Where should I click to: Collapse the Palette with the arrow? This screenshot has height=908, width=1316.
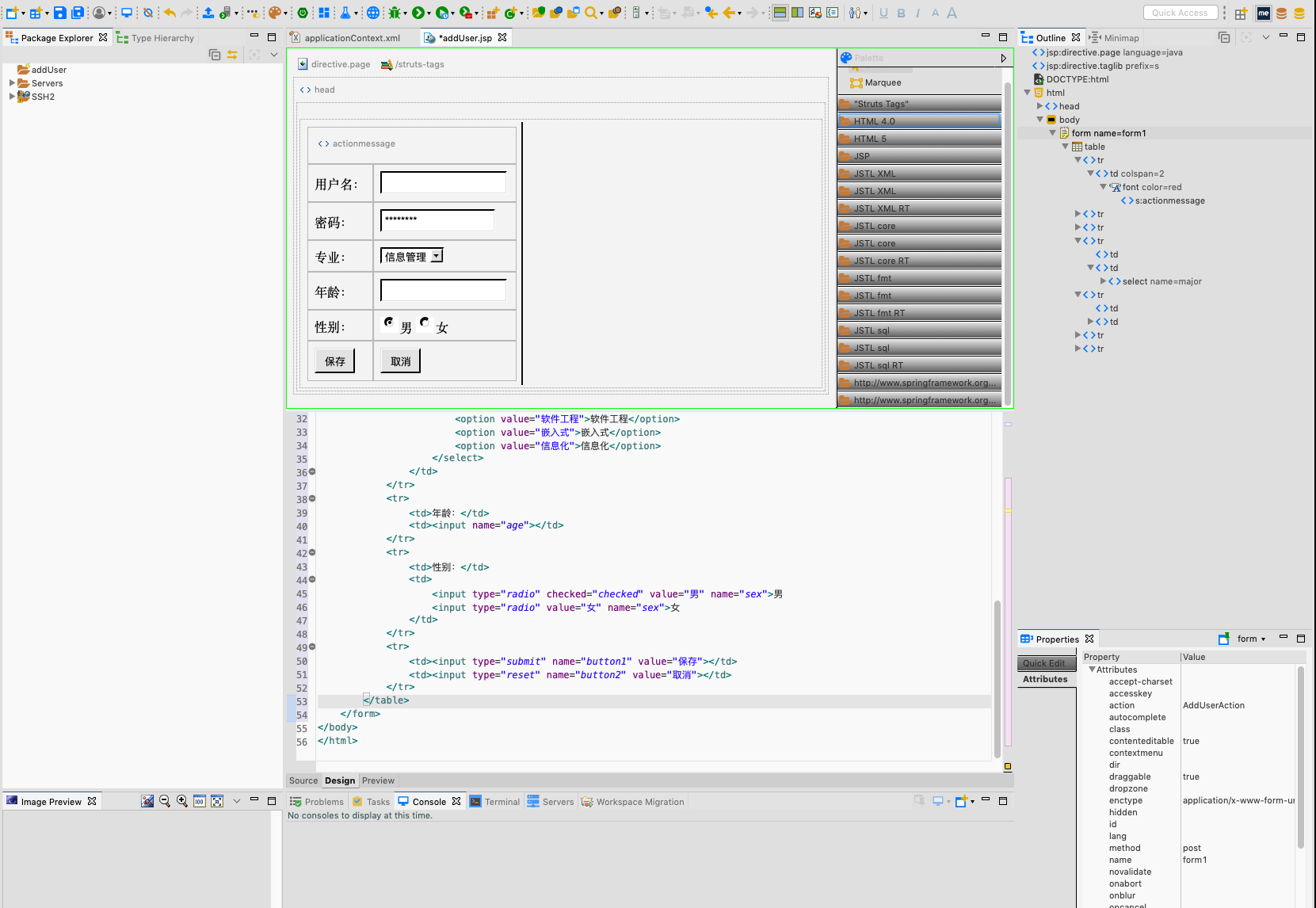click(1003, 58)
